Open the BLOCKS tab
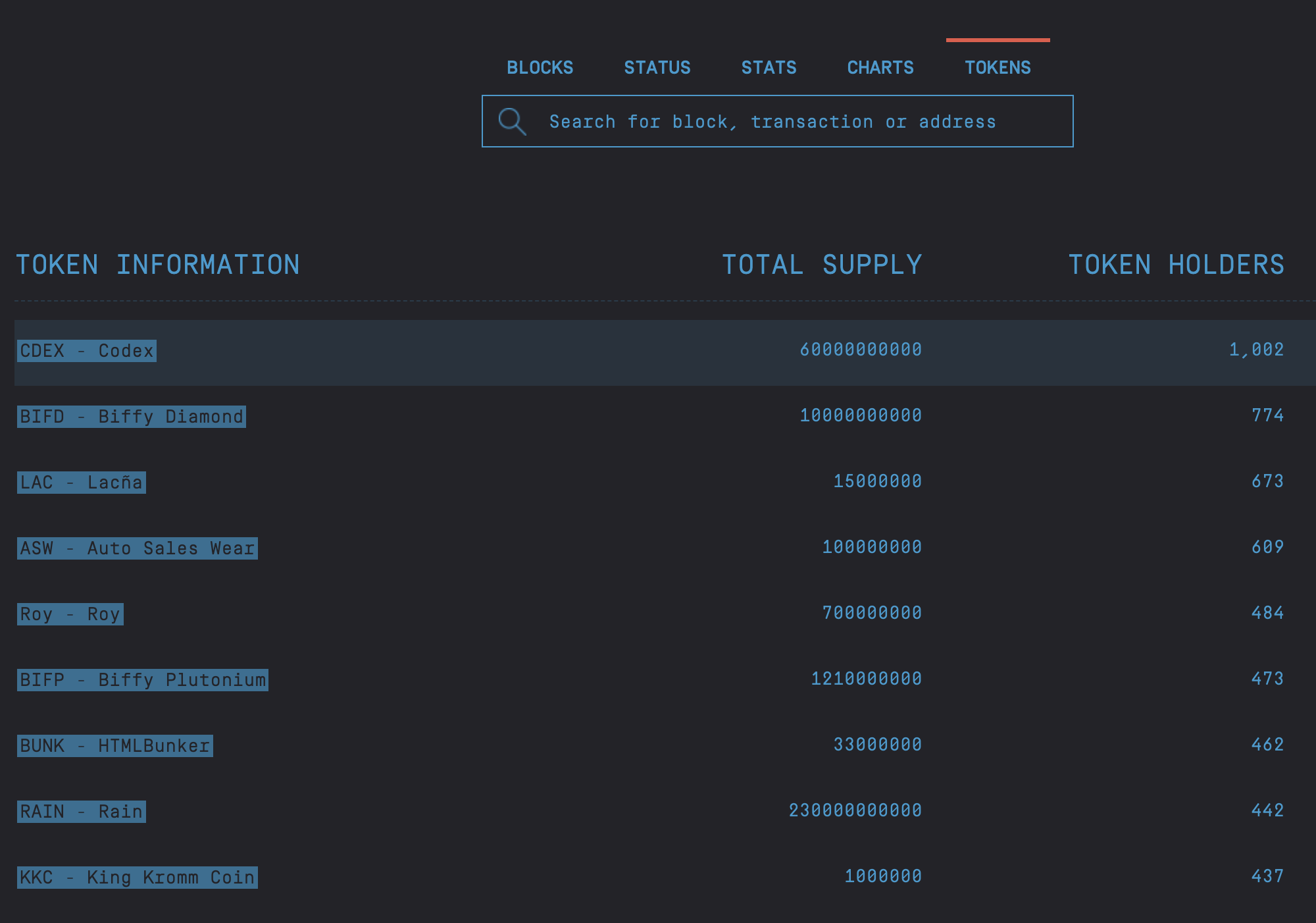 point(540,68)
